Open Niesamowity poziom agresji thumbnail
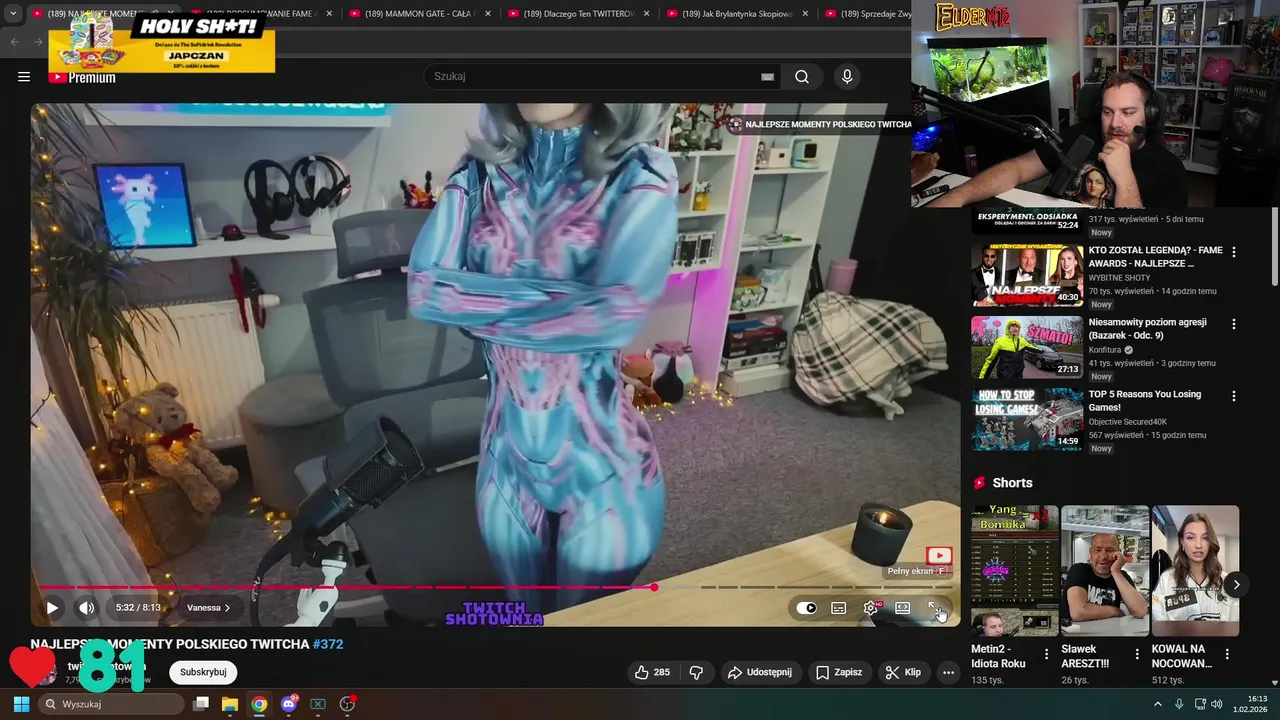 click(x=1027, y=347)
